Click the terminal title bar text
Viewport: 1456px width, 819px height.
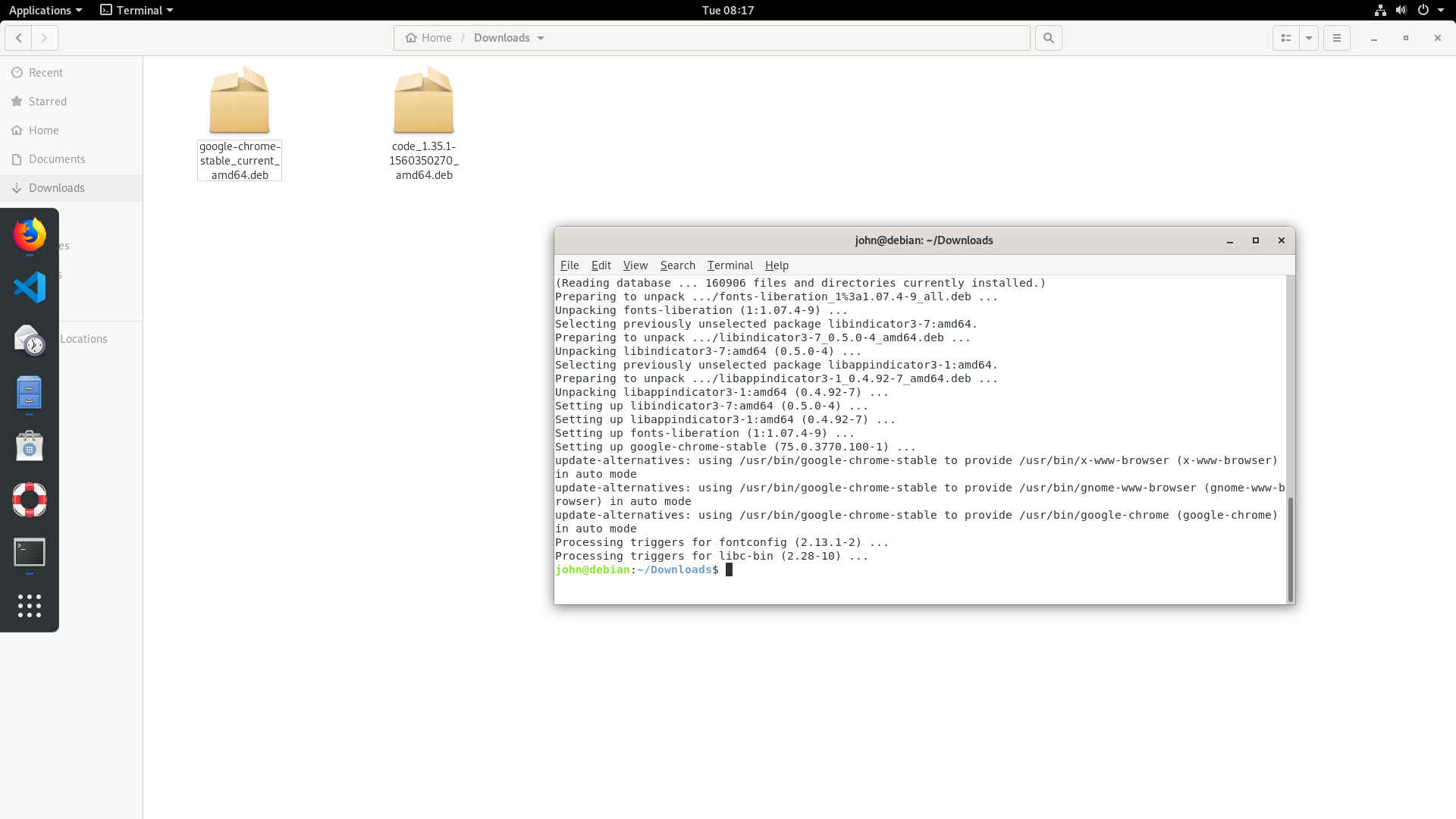click(924, 240)
